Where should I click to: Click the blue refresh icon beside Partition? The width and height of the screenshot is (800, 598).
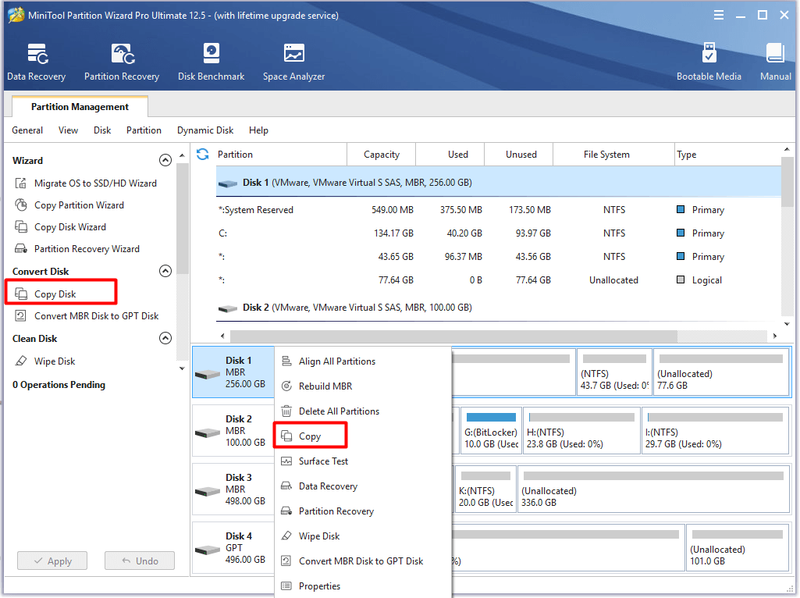203,154
